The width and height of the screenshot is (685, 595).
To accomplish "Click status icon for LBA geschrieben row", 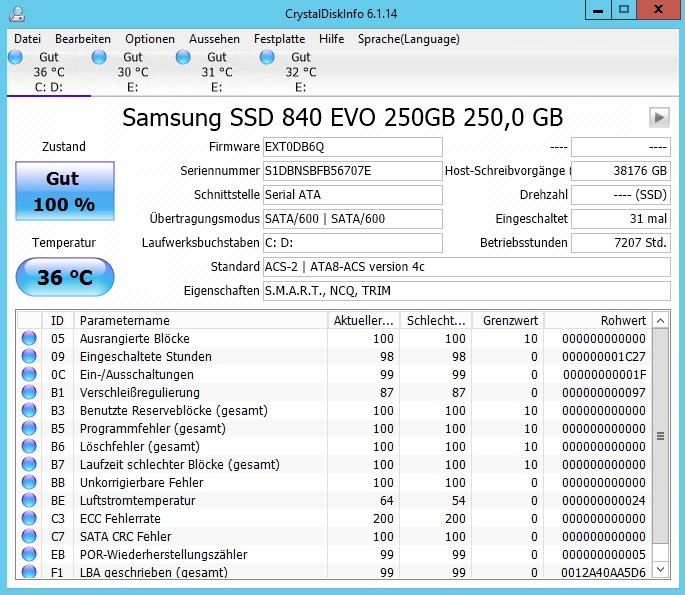I will pos(29,571).
